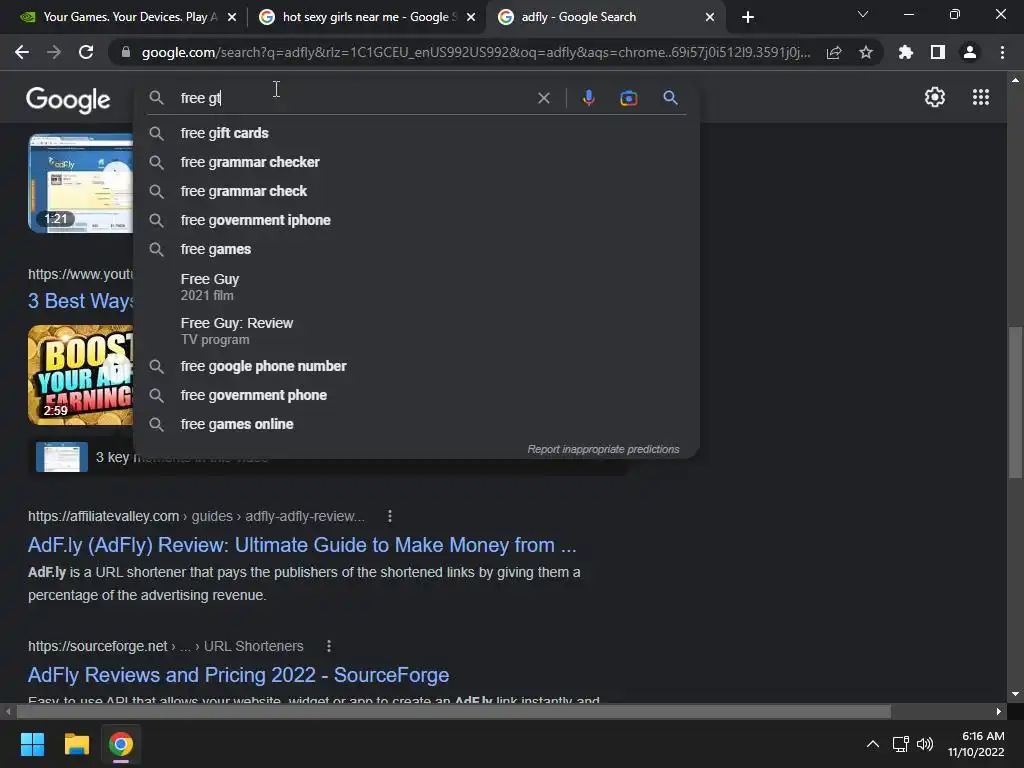Open the tab search chevron
This screenshot has height=768, width=1024.
(x=863, y=14)
